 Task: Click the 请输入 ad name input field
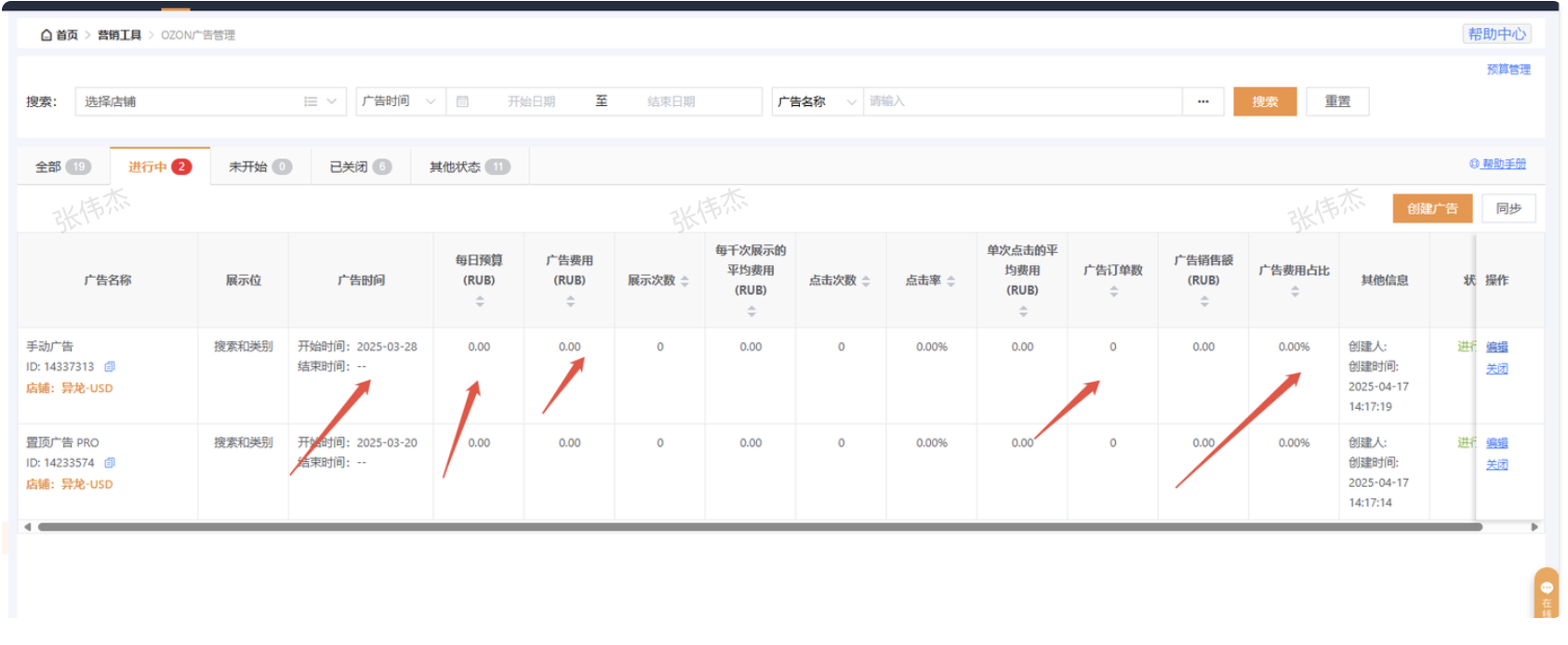point(1021,101)
